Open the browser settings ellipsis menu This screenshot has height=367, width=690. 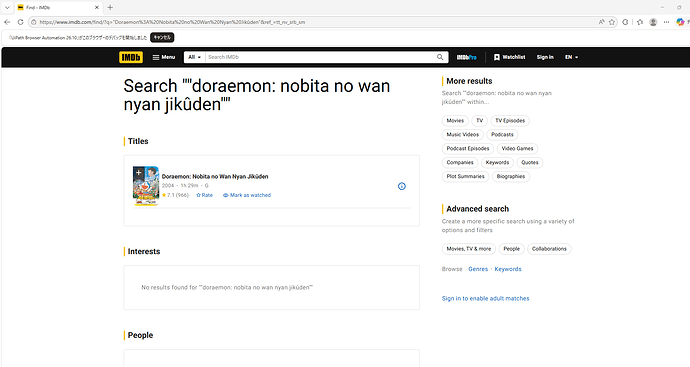(x=666, y=22)
